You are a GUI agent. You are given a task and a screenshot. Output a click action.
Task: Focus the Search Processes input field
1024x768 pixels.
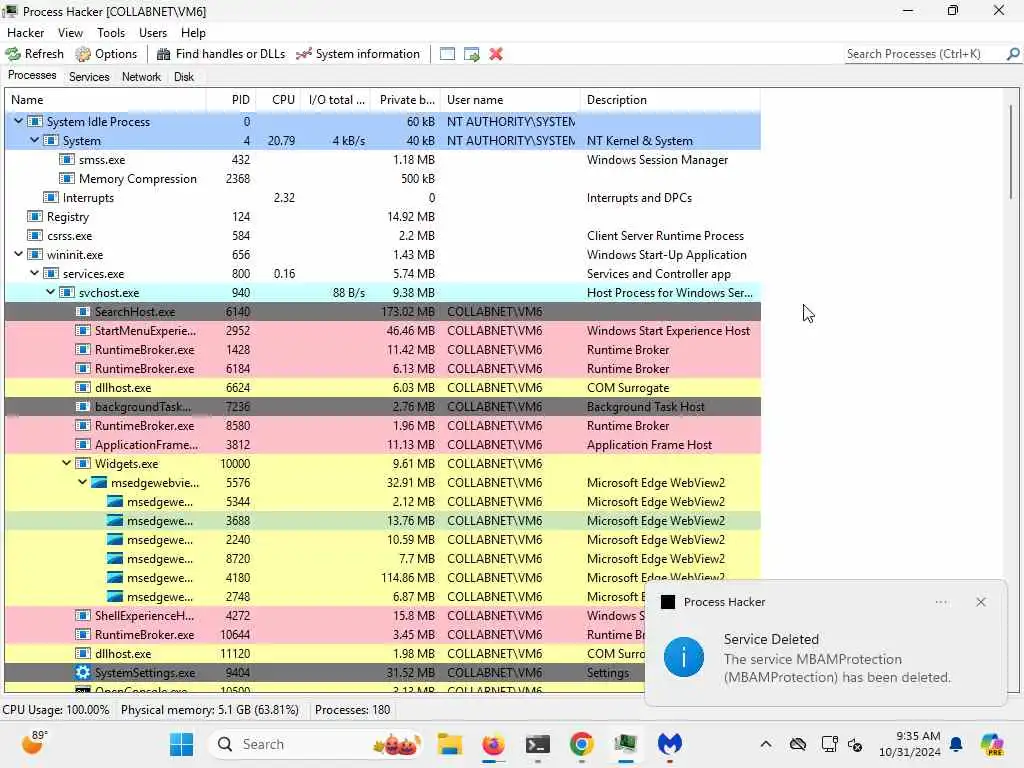click(x=924, y=54)
